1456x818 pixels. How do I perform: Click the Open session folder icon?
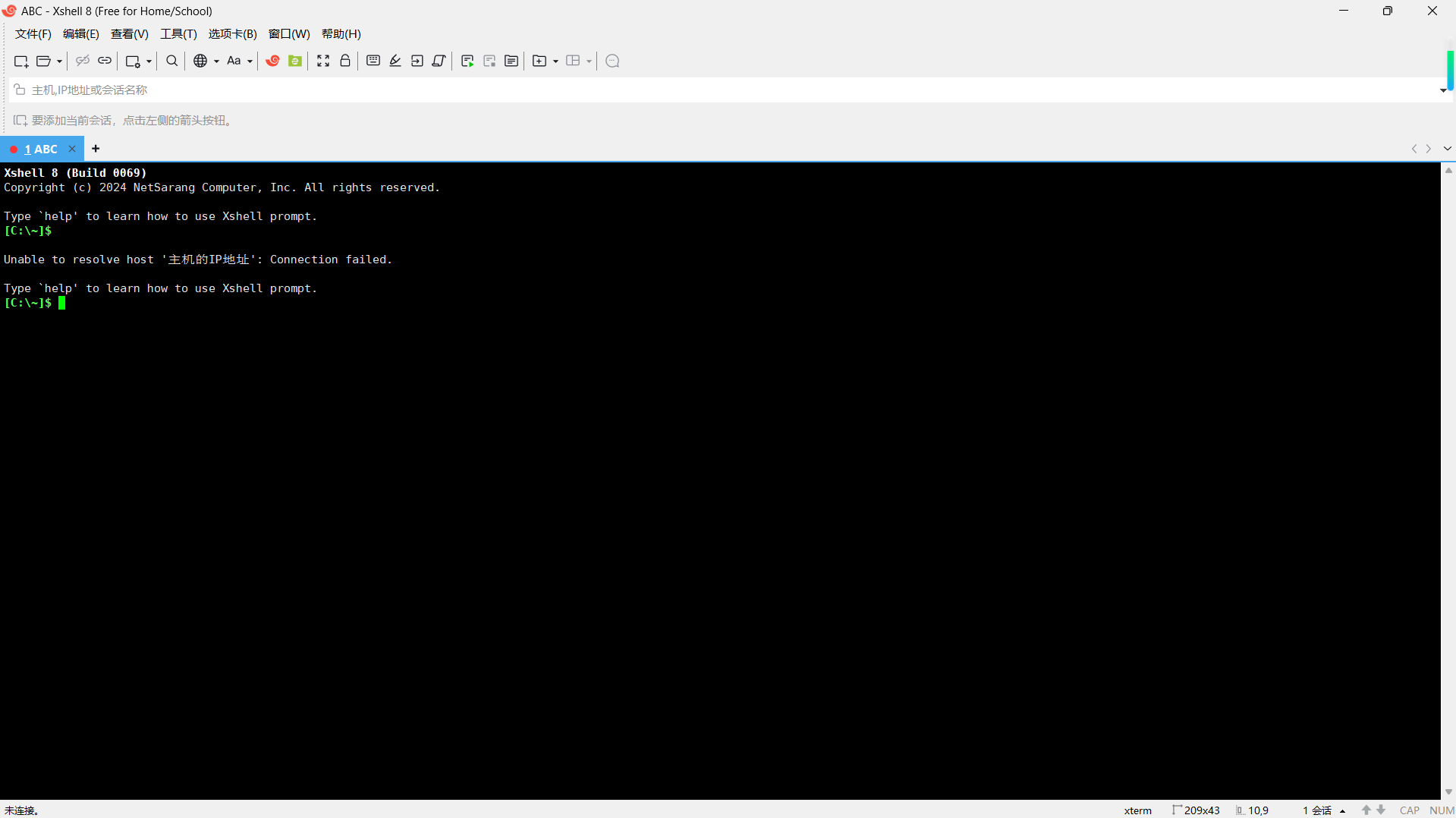click(x=44, y=61)
